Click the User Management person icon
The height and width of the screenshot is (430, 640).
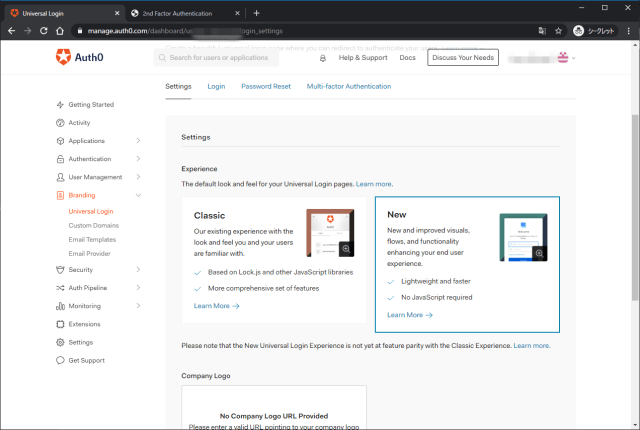pos(60,177)
